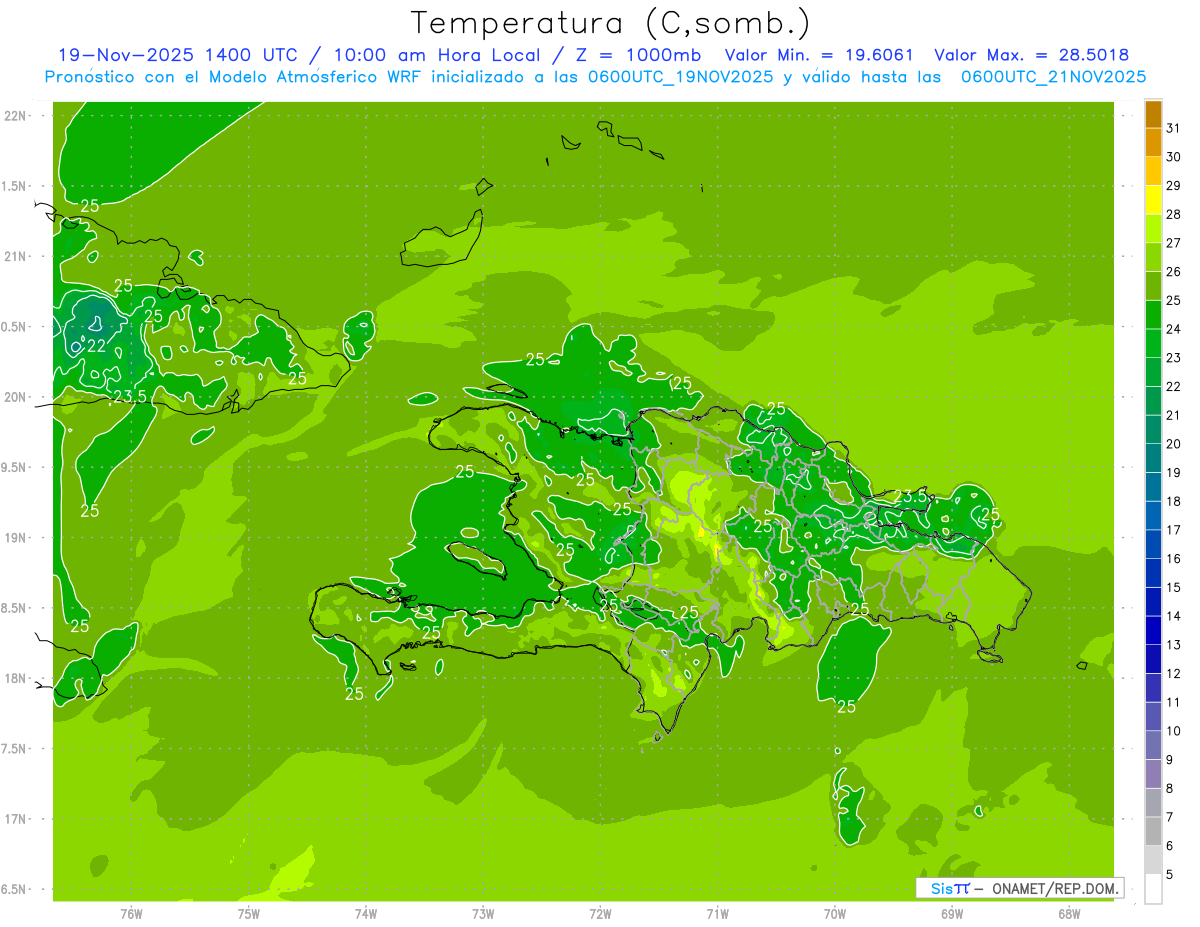The image size is (1200, 927).
Task: Click the '23.5' contour label in northeastern Dominican Republic
Action: click(x=910, y=496)
